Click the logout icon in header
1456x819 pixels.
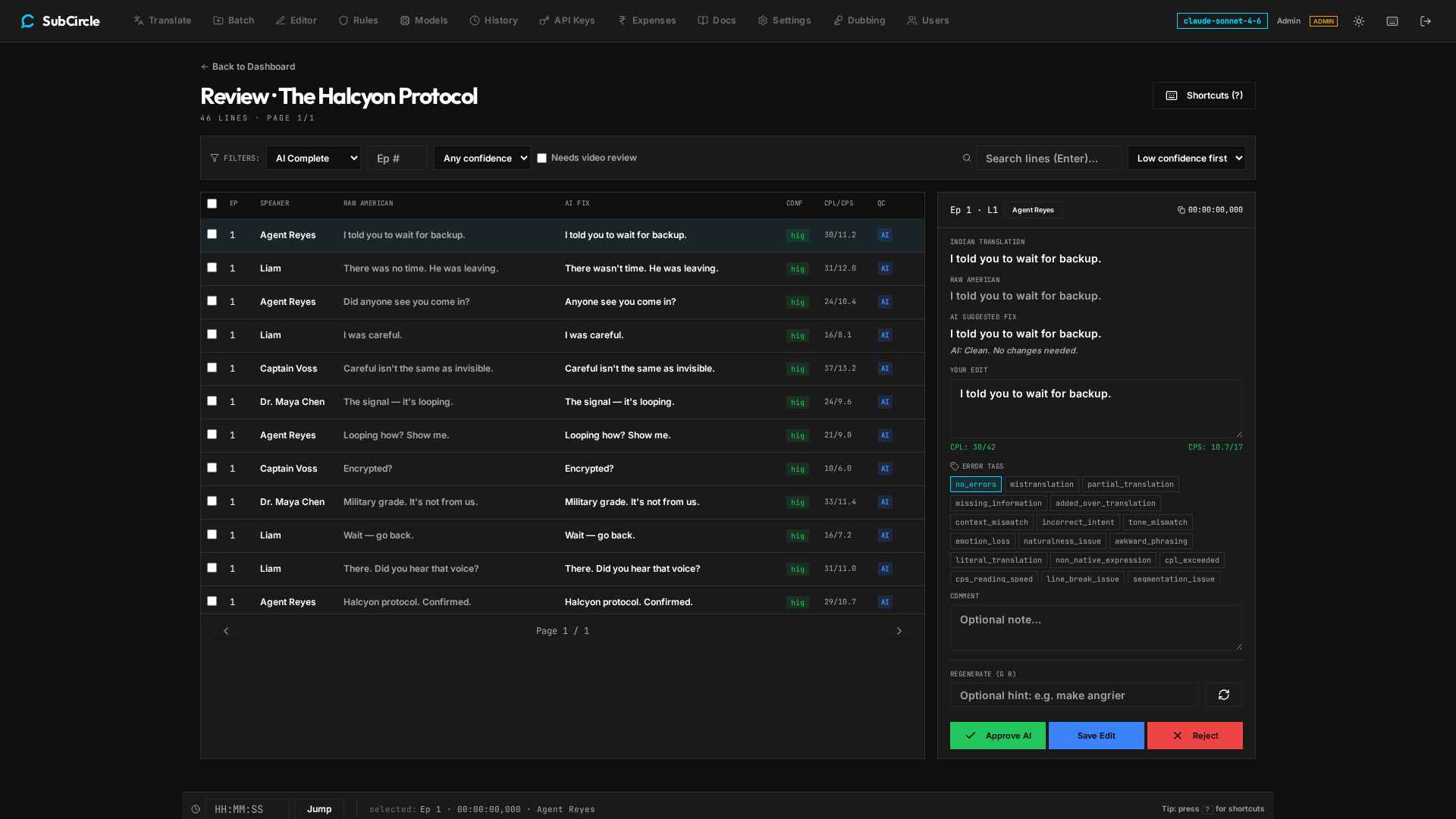tap(1426, 21)
